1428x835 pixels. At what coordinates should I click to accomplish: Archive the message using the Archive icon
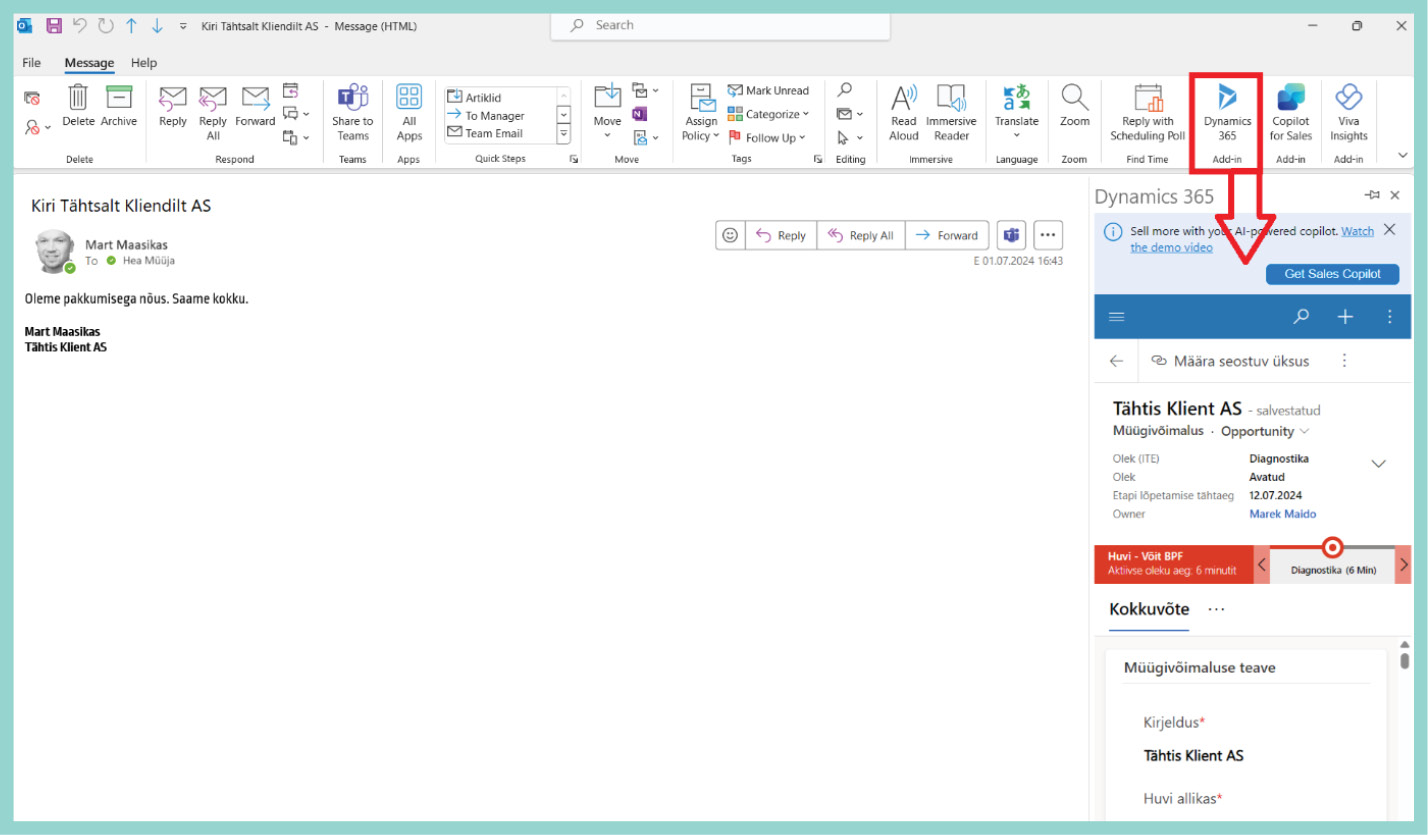(119, 98)
